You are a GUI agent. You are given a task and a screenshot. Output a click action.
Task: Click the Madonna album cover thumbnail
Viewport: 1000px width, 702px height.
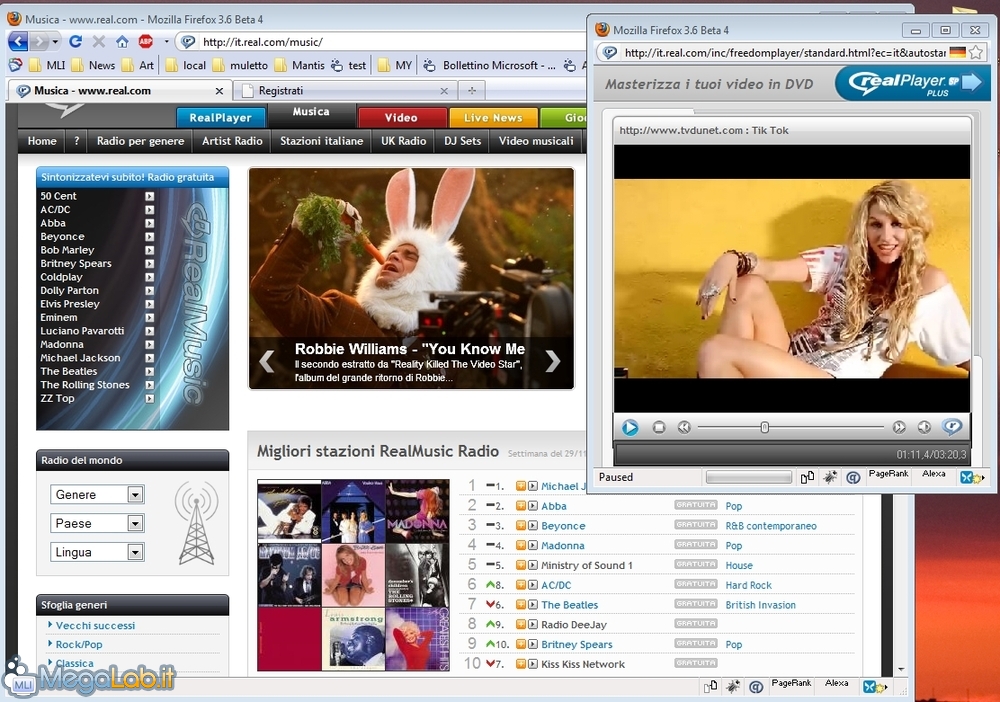pos(417,511)
